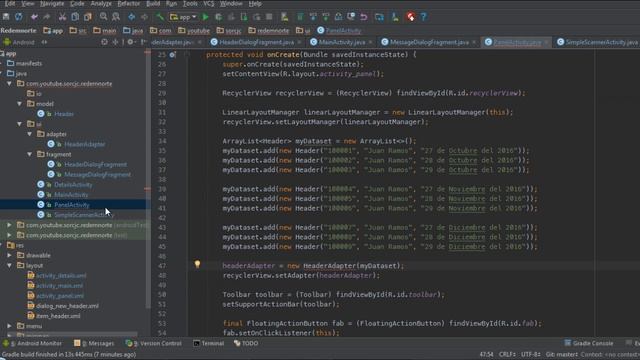Click the redemnorte breadcrumb folder

click(269, 31)
